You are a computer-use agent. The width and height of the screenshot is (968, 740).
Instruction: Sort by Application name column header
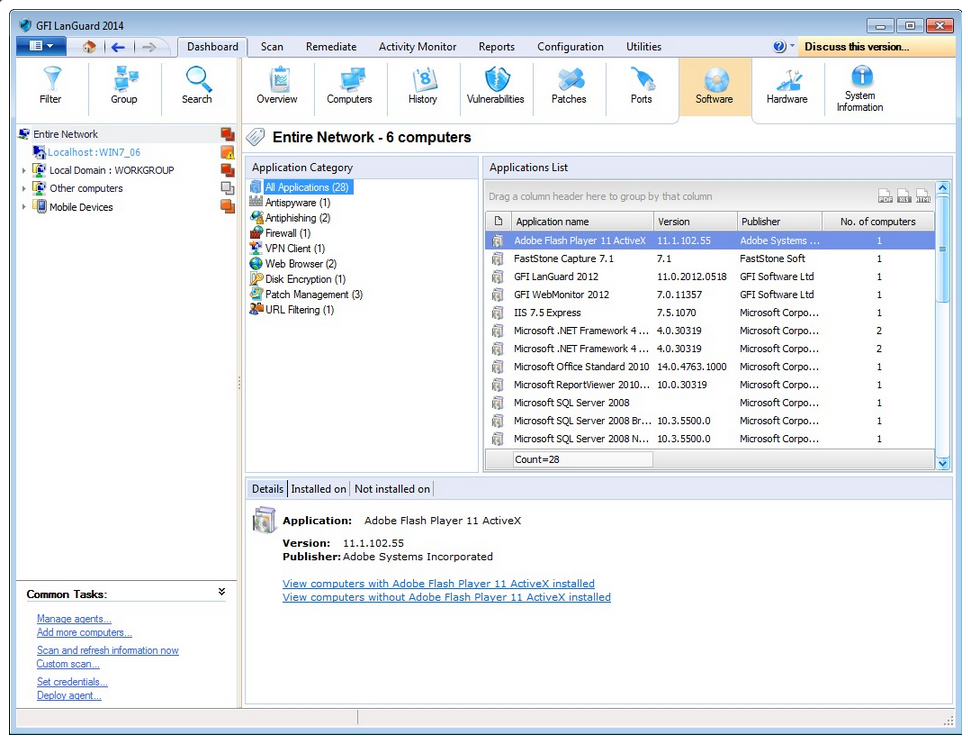(x=582, y=222)
